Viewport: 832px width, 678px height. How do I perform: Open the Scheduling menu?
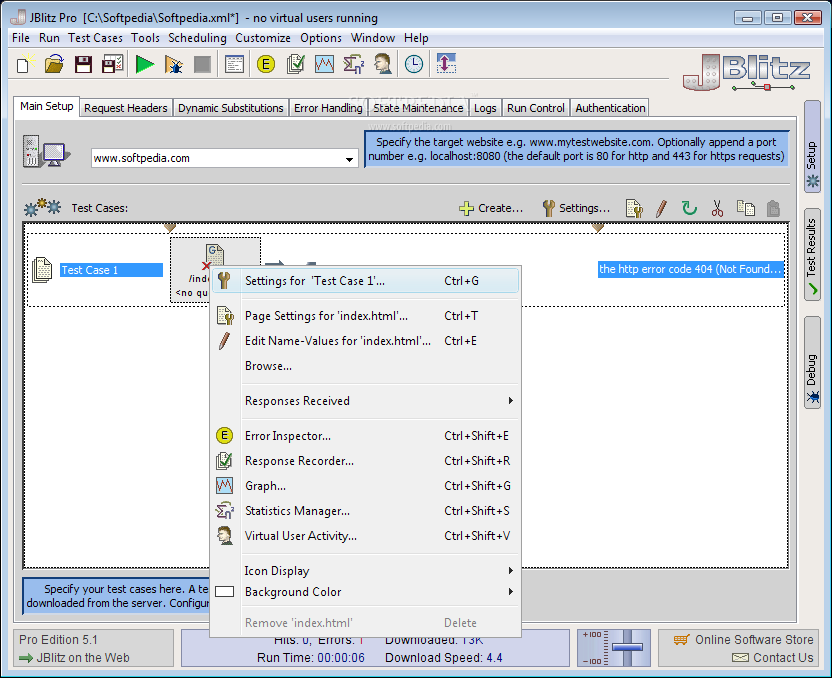(x=197, y=38)
